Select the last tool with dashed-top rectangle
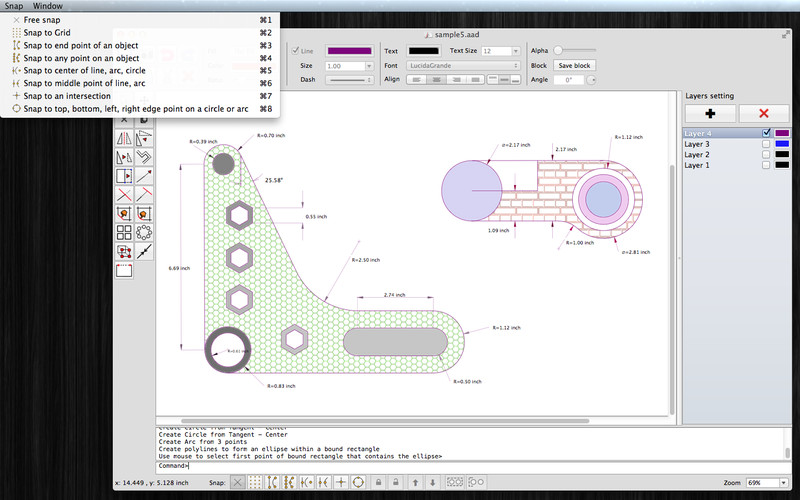 click(x=124, y=270)
